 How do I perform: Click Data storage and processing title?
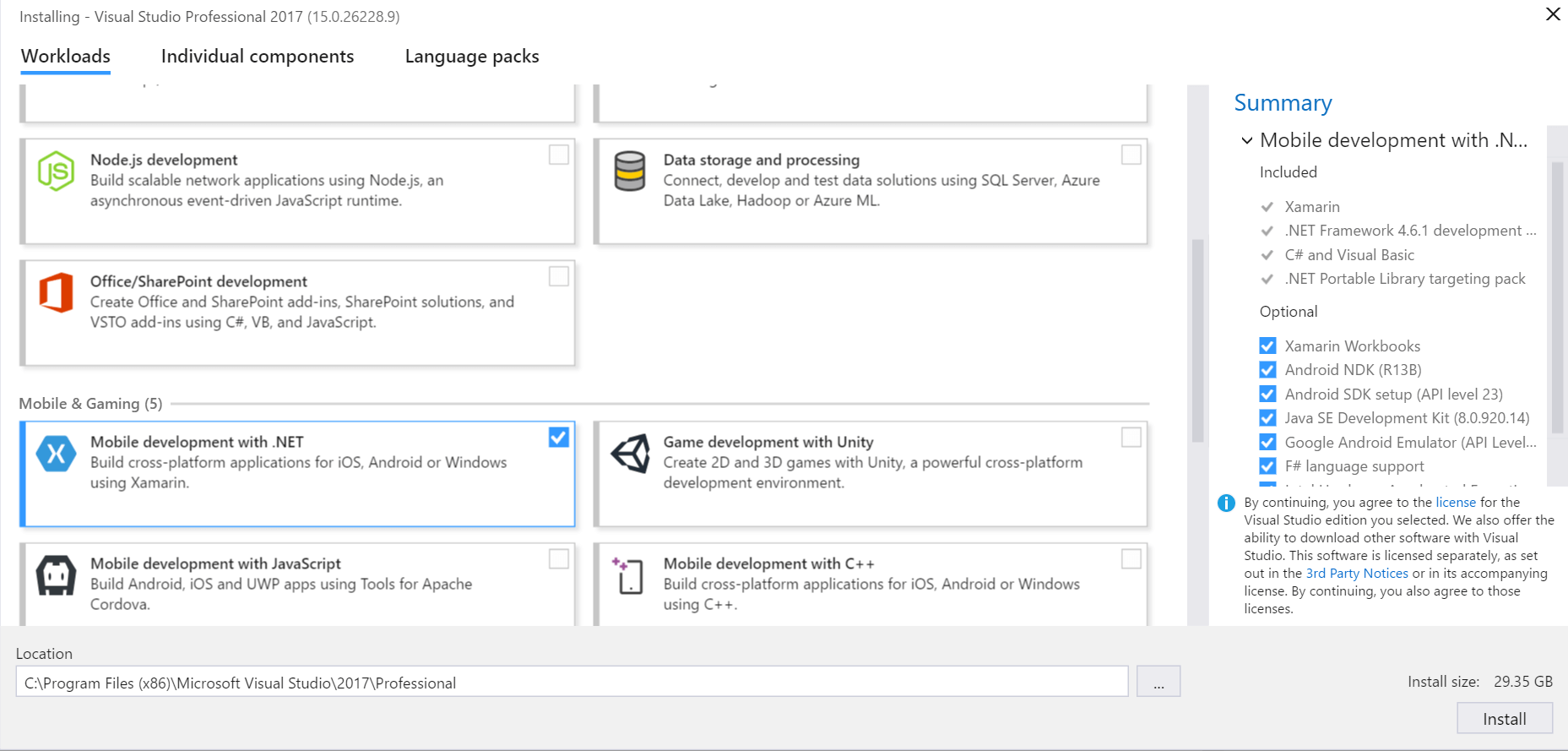[x=762, y=160]
